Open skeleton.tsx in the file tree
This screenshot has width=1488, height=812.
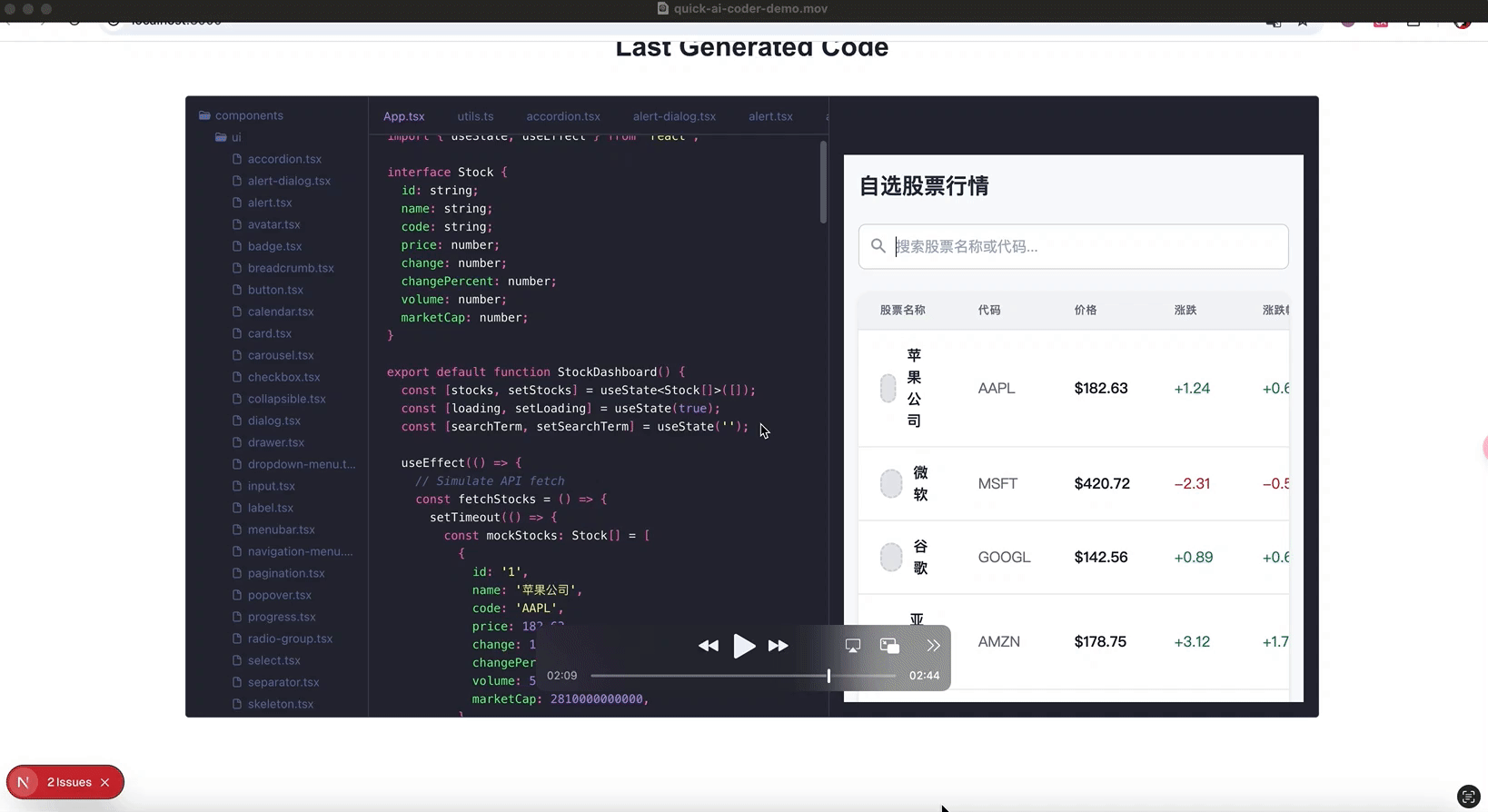272,704
